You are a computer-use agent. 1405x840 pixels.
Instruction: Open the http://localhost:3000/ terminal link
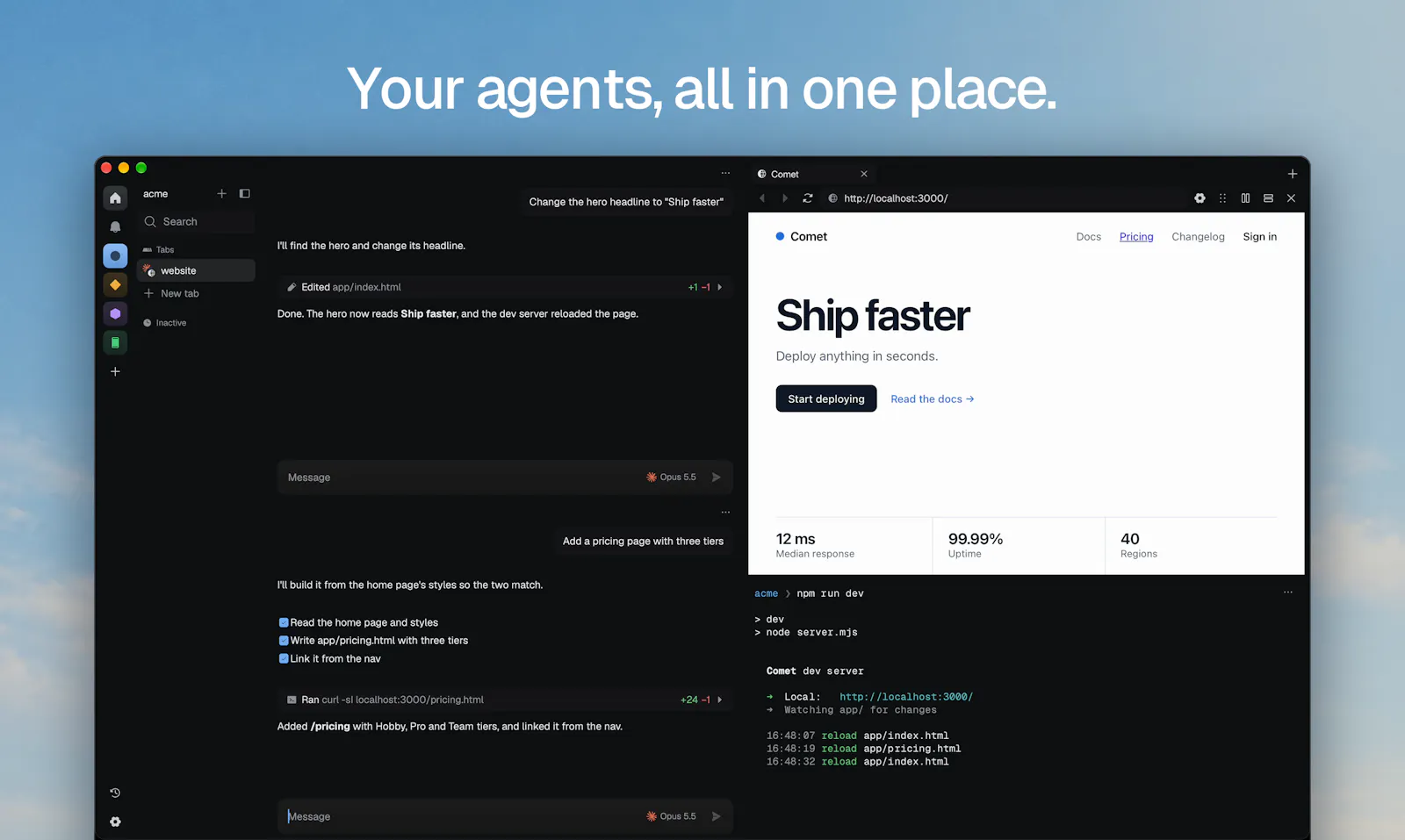906,697
